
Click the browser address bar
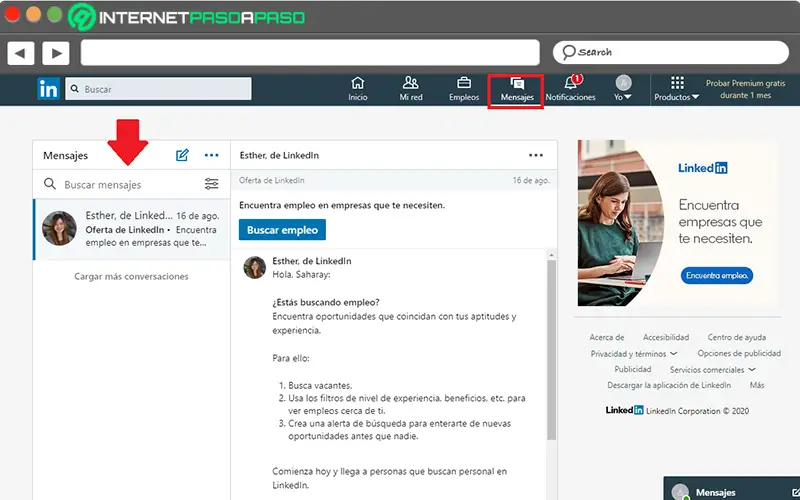pyautogui.click(x=310, y=53)
